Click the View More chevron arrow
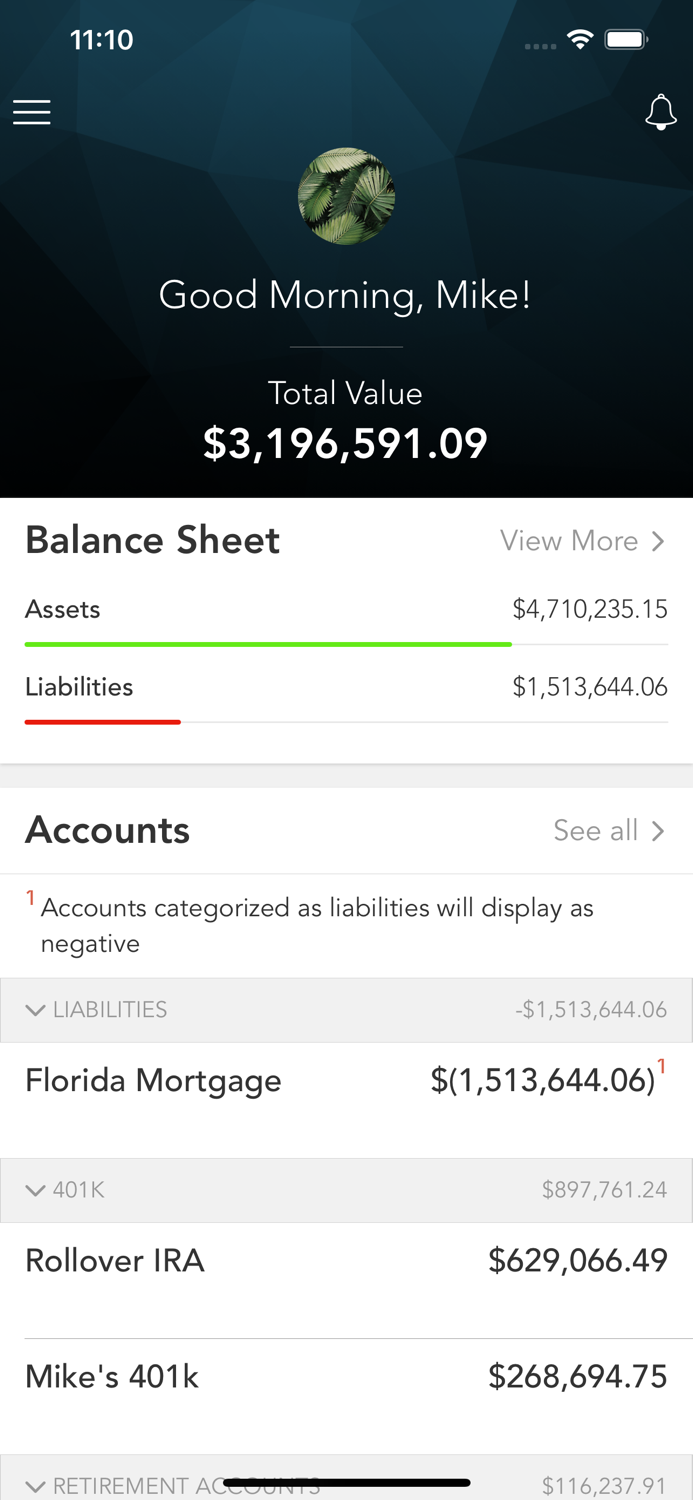Viewport: 693px width, 1500px height. point(658,541)
